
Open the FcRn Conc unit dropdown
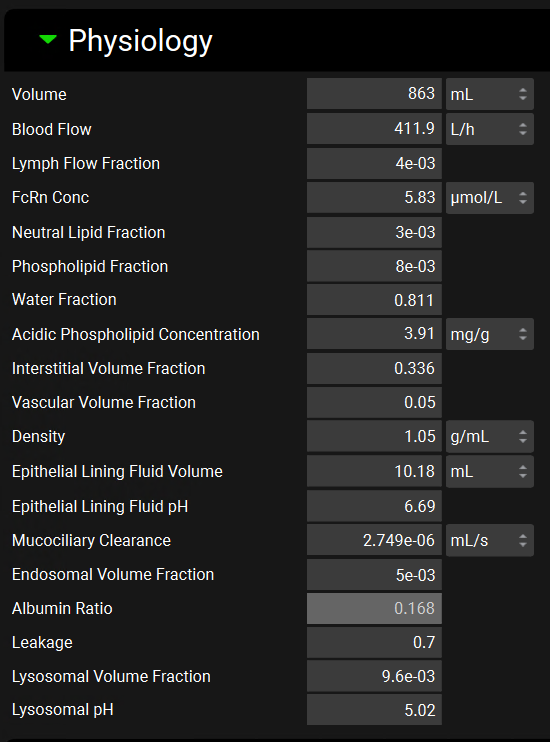click(489, 198)
